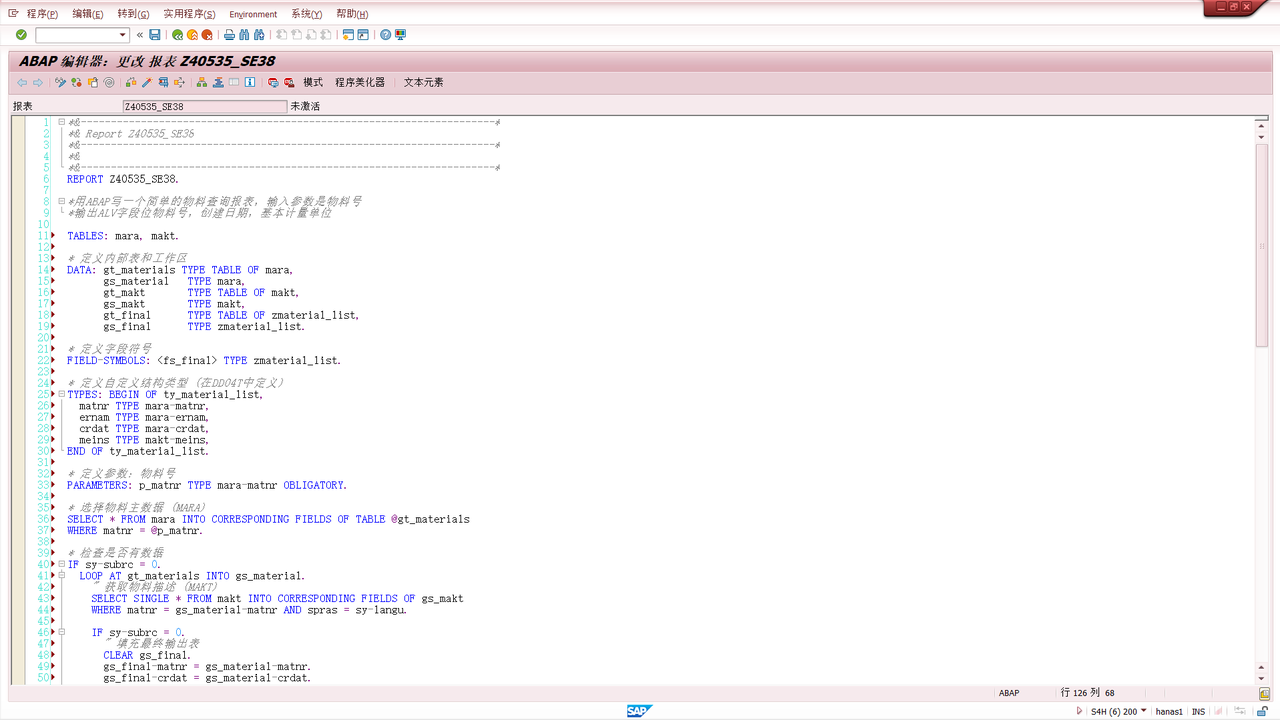This screenshot has width=1280, height=720.
Task: Open the 系统(Y) menu
Action: pyautogui.click(x=307, y=14)
